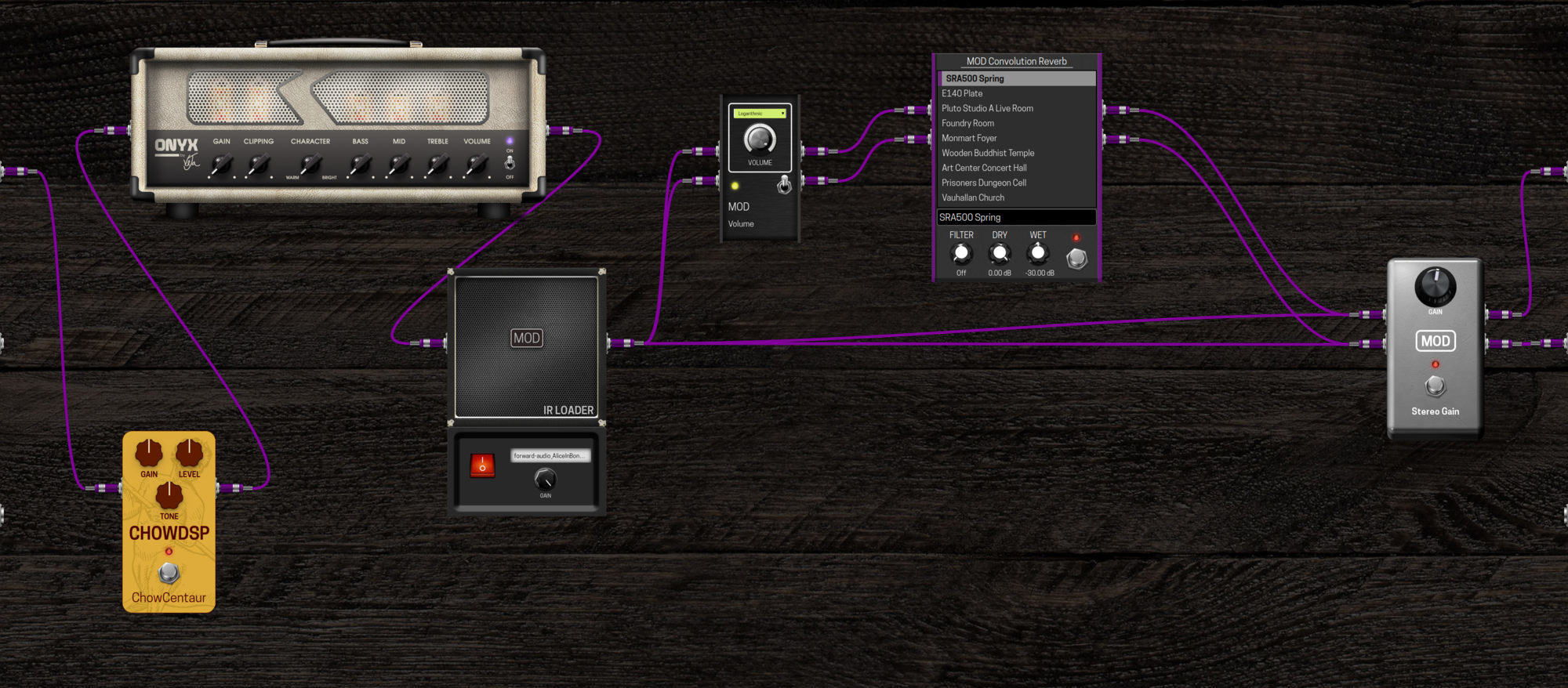The width and height of the screenshot is (1568, 688).
Task: Click the ChowCentaur GAIN knob
Action: pyautogui.click(x=149, y=453)
